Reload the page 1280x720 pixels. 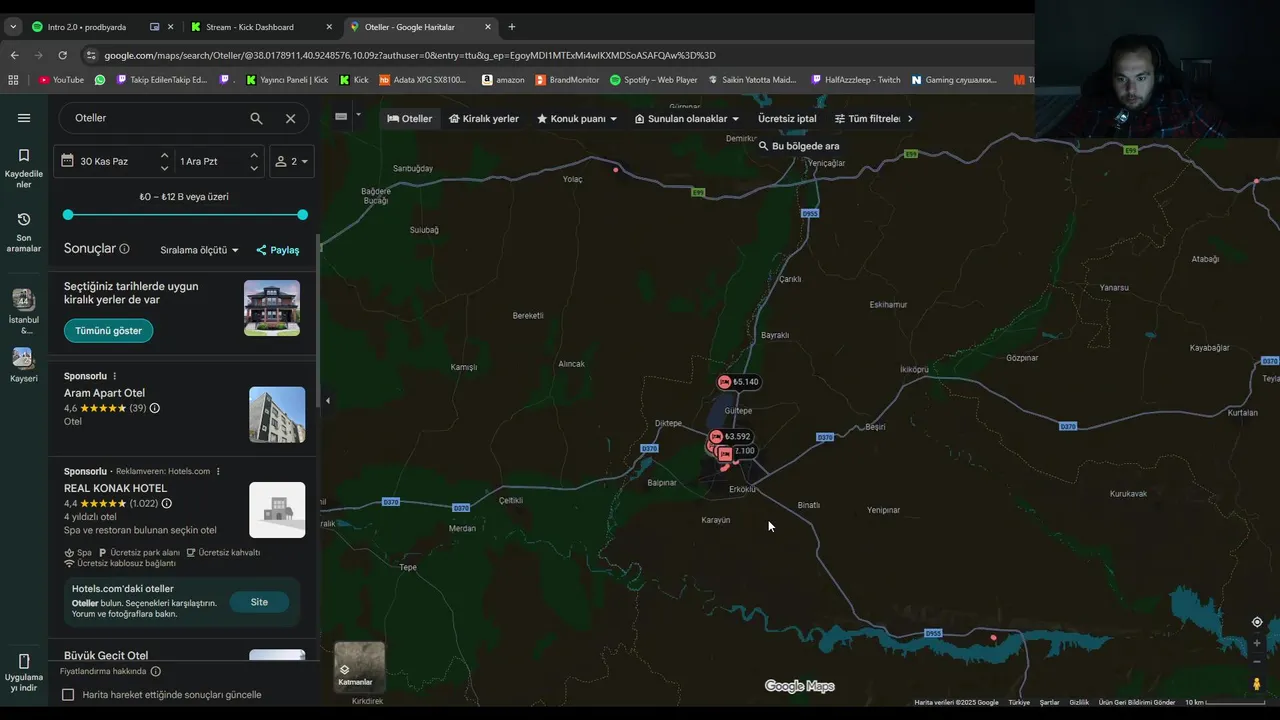pos(62,55)
